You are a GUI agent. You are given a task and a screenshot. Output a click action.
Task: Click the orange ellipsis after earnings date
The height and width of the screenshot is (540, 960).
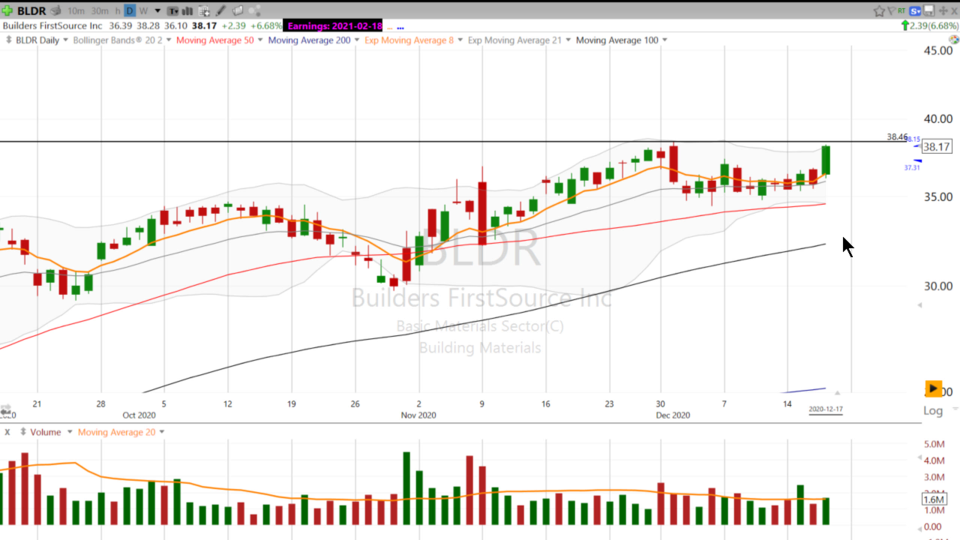pos(390,27)
